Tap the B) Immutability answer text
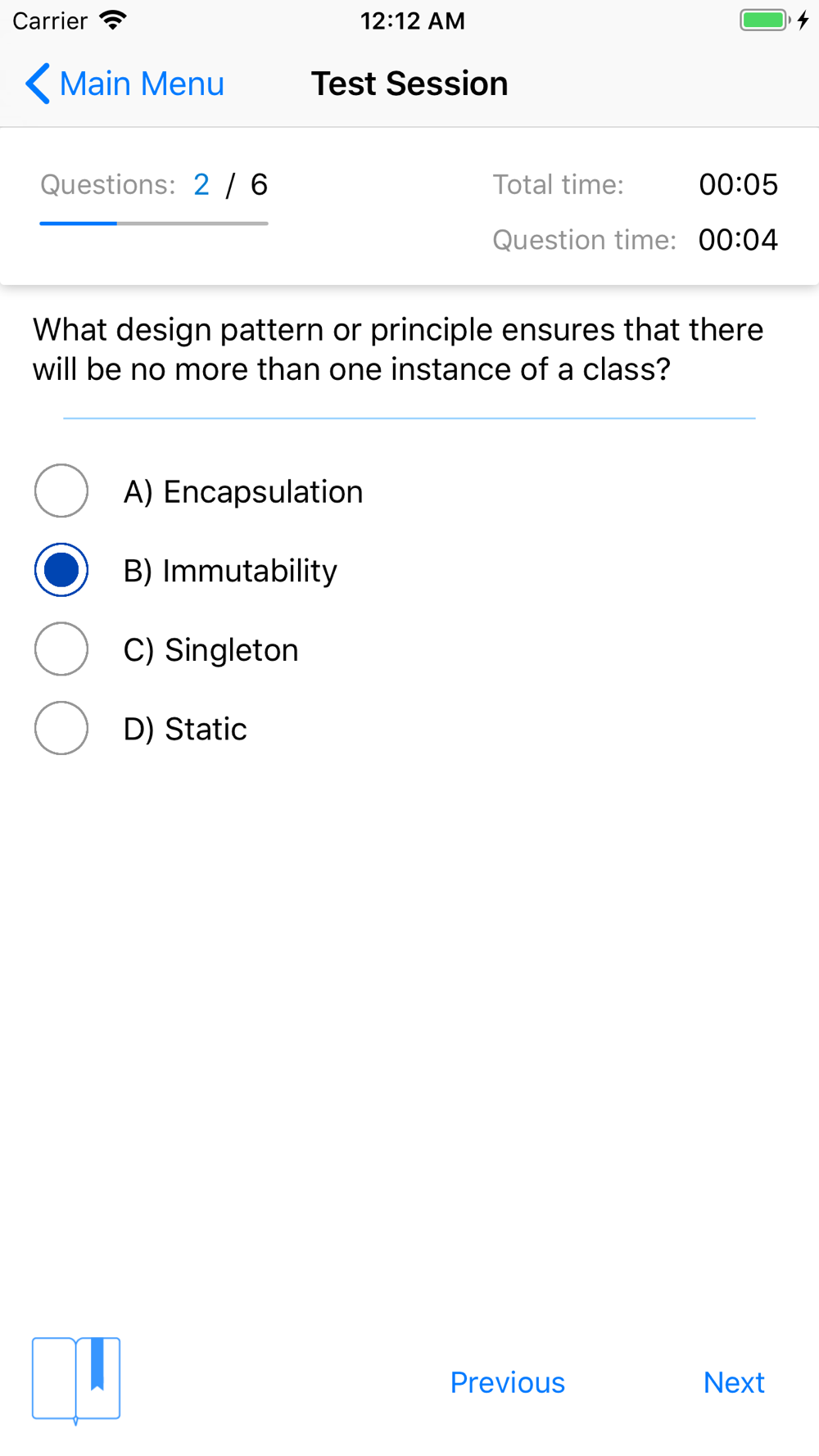The height and width of the screenshot is (1456, 819). click(x=230, y=571)
